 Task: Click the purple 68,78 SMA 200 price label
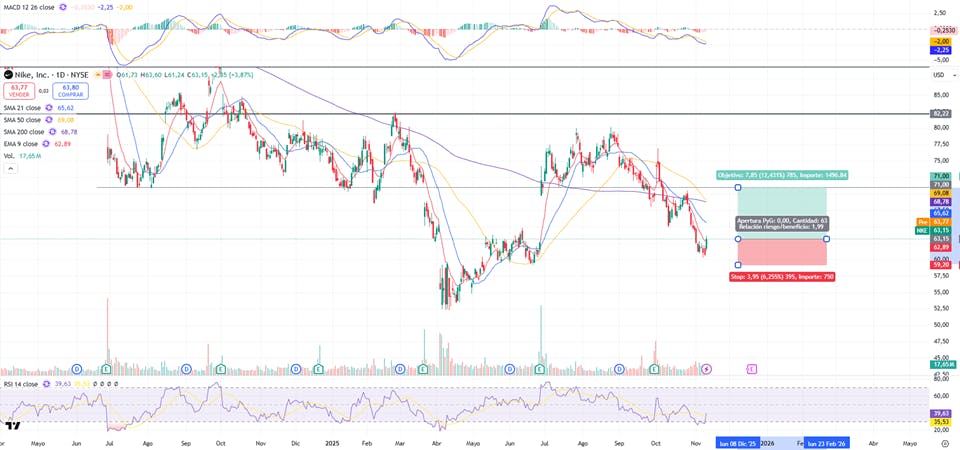pos(940,201)
